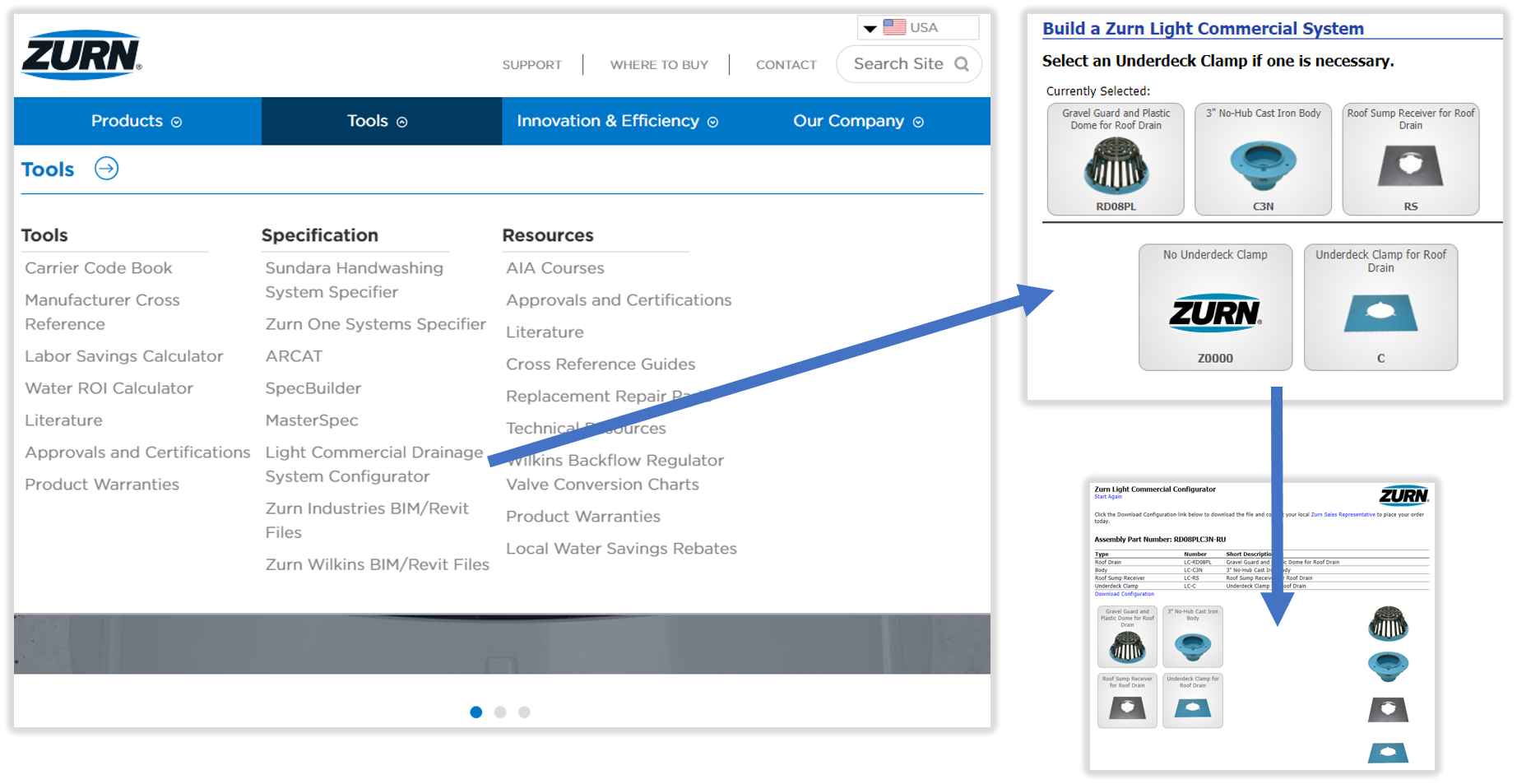The image size is (1517, 784).
Task: Click the blue underdeck clamp image in exploded view
Action: point(1388,753)
